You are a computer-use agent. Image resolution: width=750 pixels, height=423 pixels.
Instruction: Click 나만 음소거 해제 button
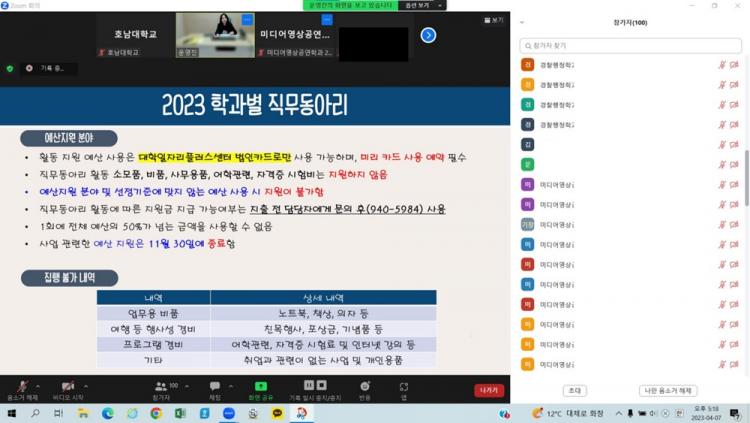pyautogui.click(x=667, y=391)
